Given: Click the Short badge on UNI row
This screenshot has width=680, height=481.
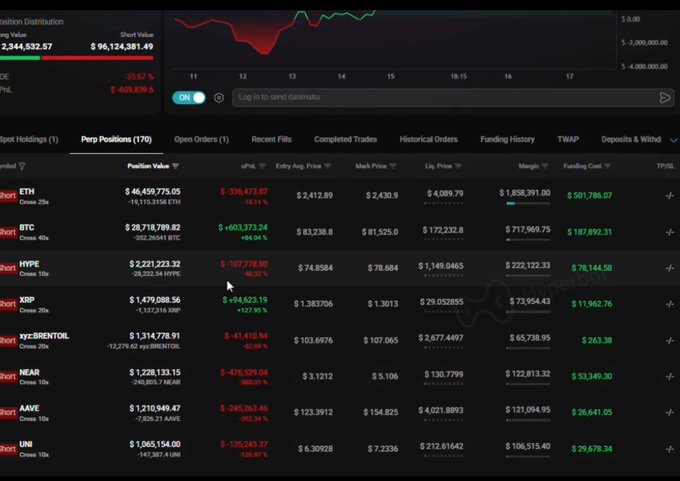Looking at the screenshot, I should 8,449.
